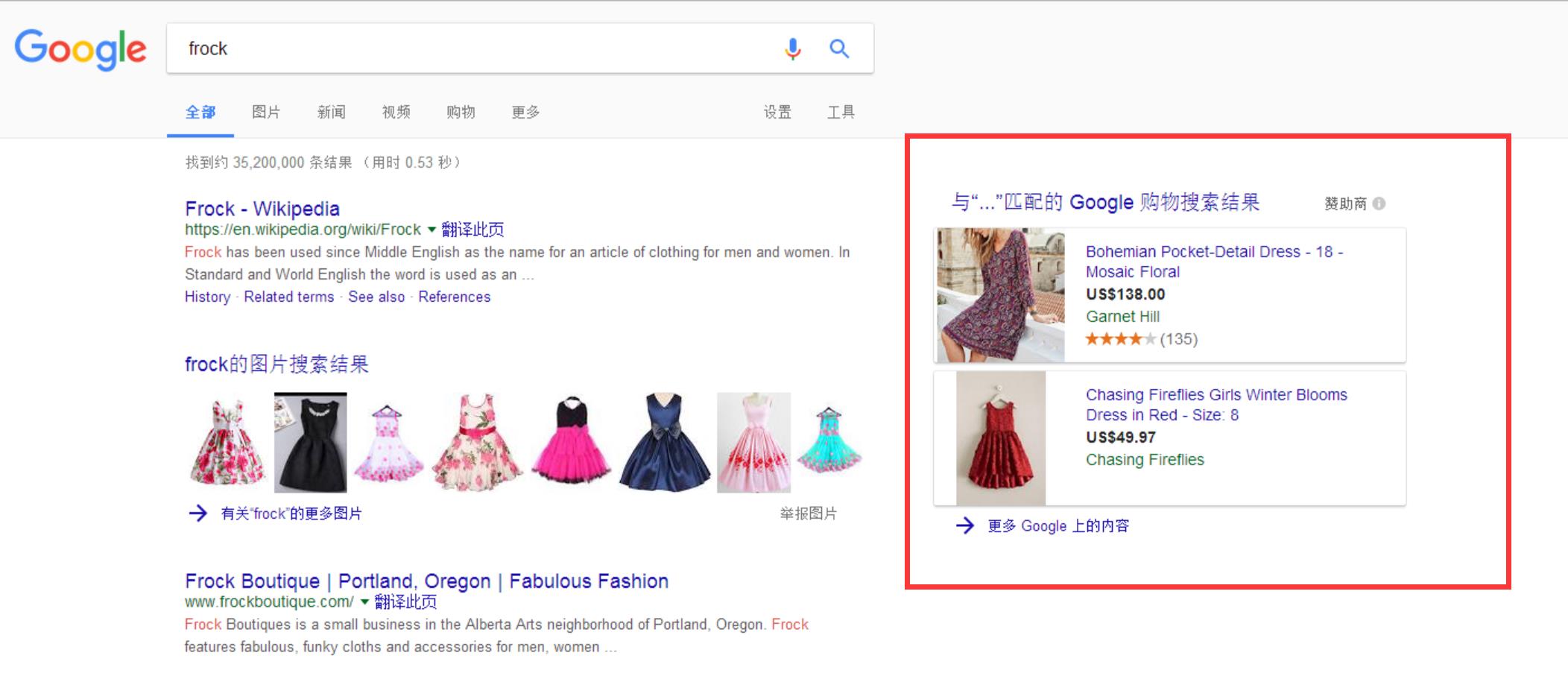Click Chasing Fireflies seller name
1568x679 pixels.
pos(1145,460)
